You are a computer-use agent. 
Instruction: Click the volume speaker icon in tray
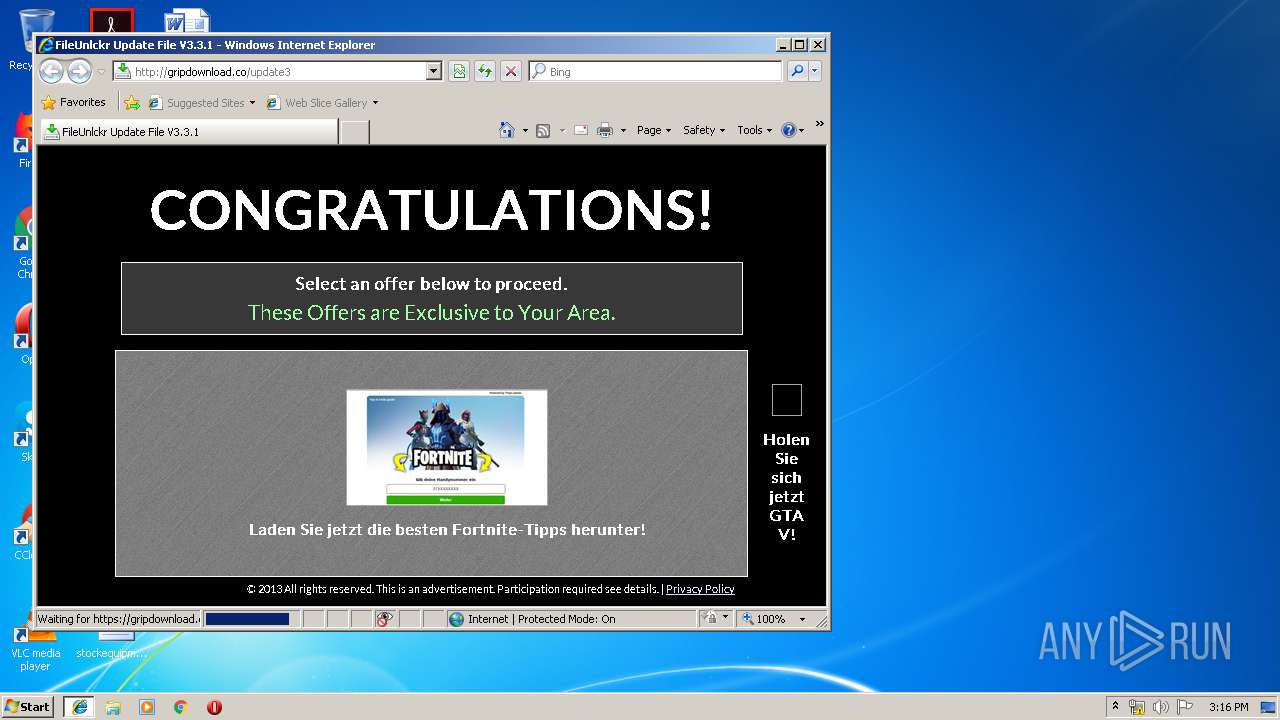coord(1161,707)
